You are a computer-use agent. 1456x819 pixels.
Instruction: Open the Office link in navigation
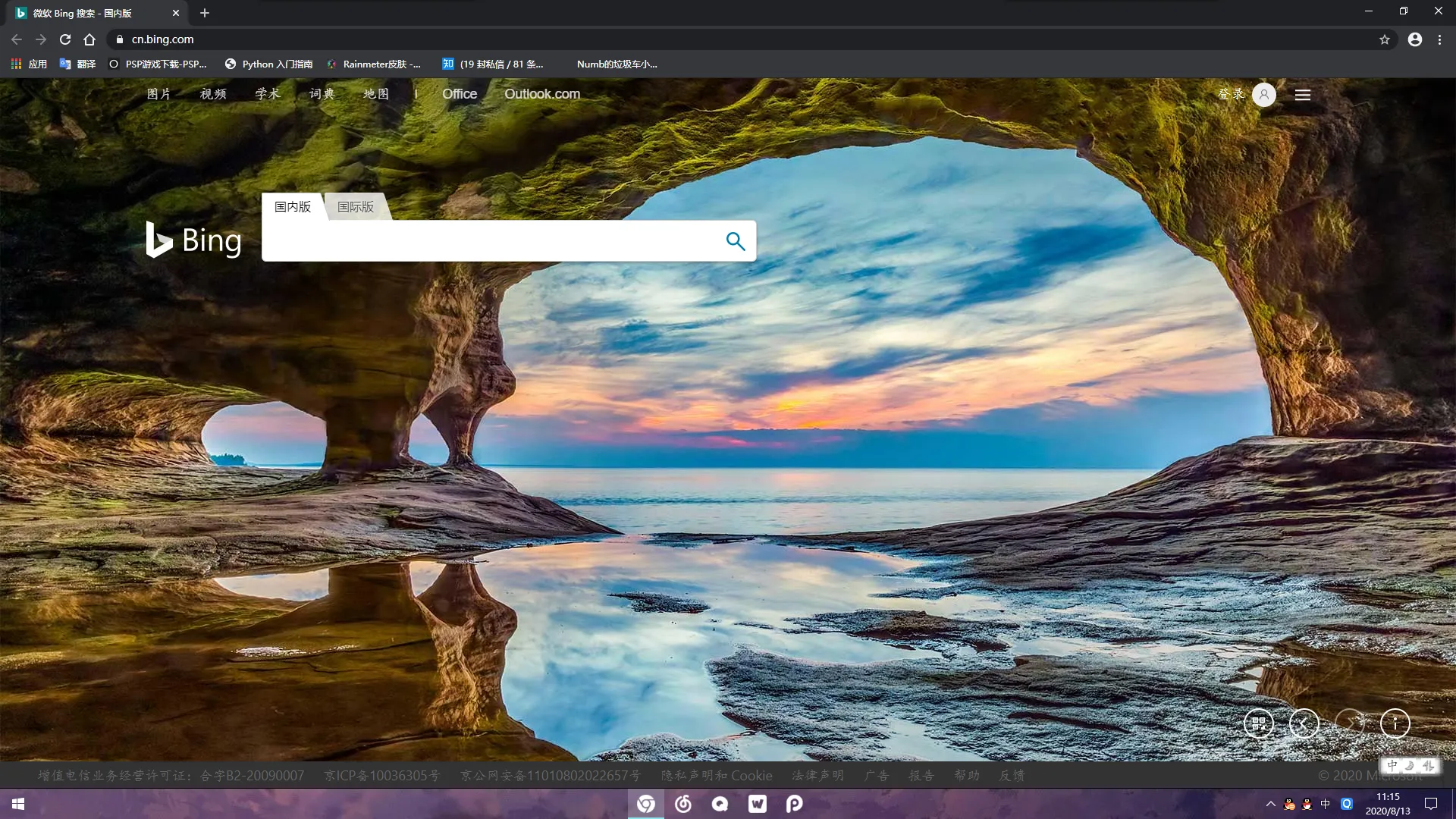[x=459, y=93]
